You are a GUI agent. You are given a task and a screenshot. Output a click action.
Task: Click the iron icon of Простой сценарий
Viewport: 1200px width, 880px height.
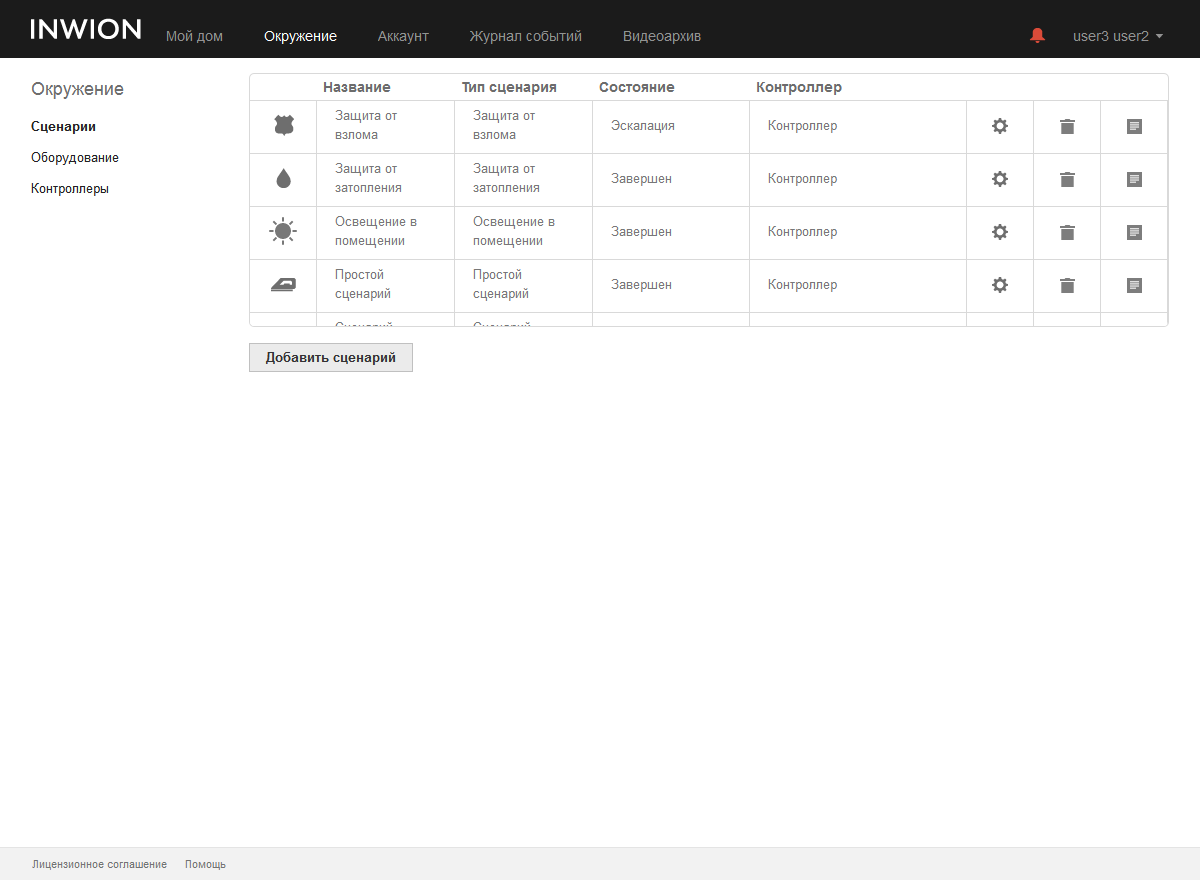tap(283, 285)
